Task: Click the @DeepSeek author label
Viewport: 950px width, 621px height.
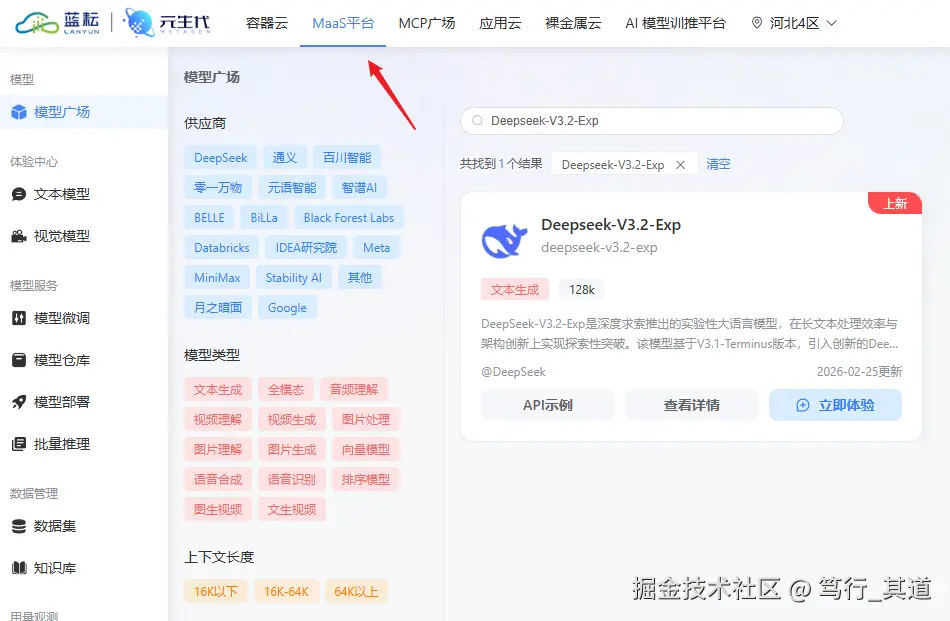Action: [513, 371]
